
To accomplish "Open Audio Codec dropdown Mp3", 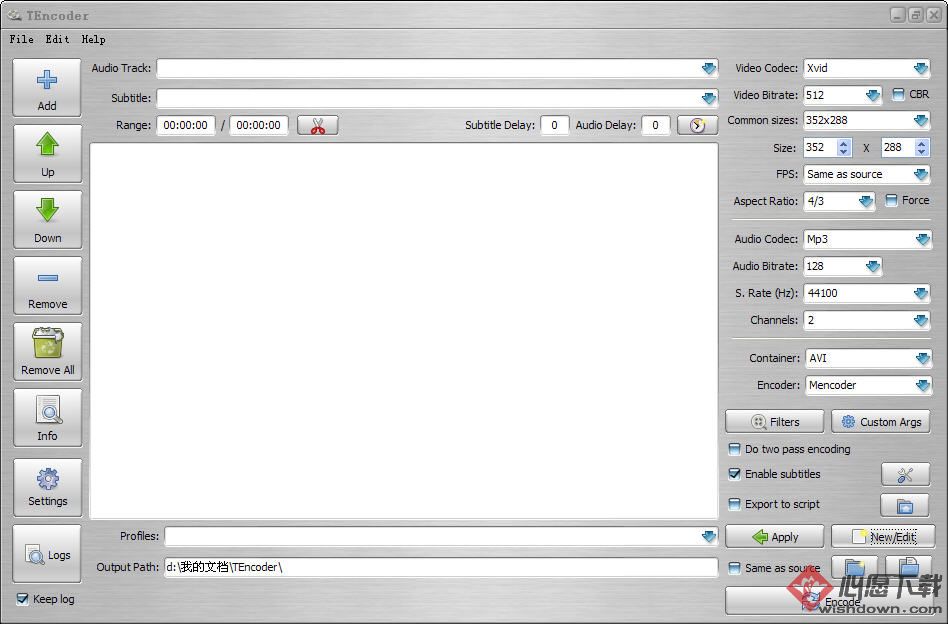I will [x=867, y=239].
